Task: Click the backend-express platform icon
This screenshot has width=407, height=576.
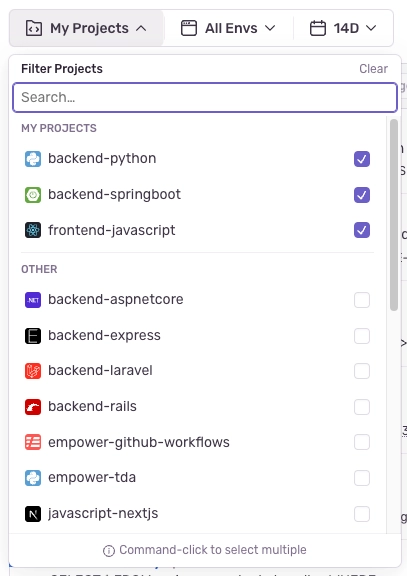Action: tap(33, 336)
